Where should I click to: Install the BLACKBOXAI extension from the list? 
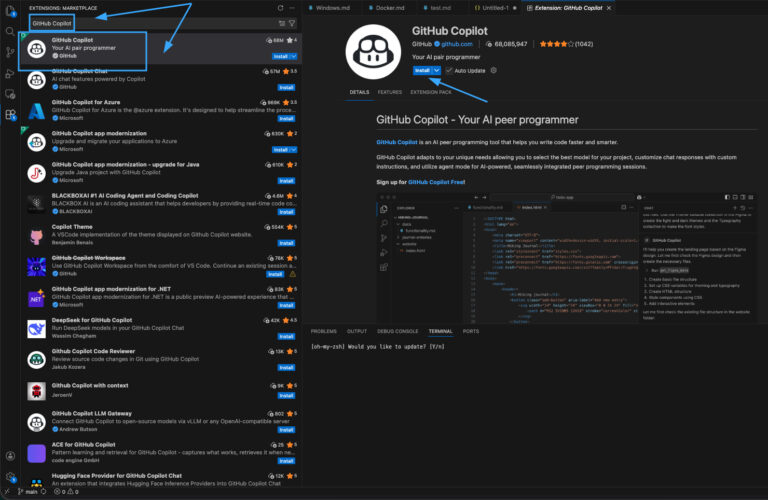pyautogui.click(x=286, y=212)
